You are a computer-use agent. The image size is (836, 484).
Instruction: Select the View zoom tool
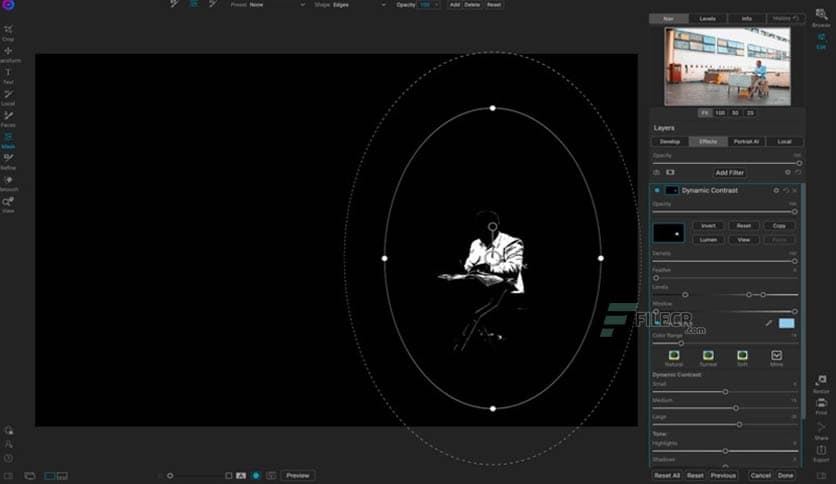tap(8, 203)
